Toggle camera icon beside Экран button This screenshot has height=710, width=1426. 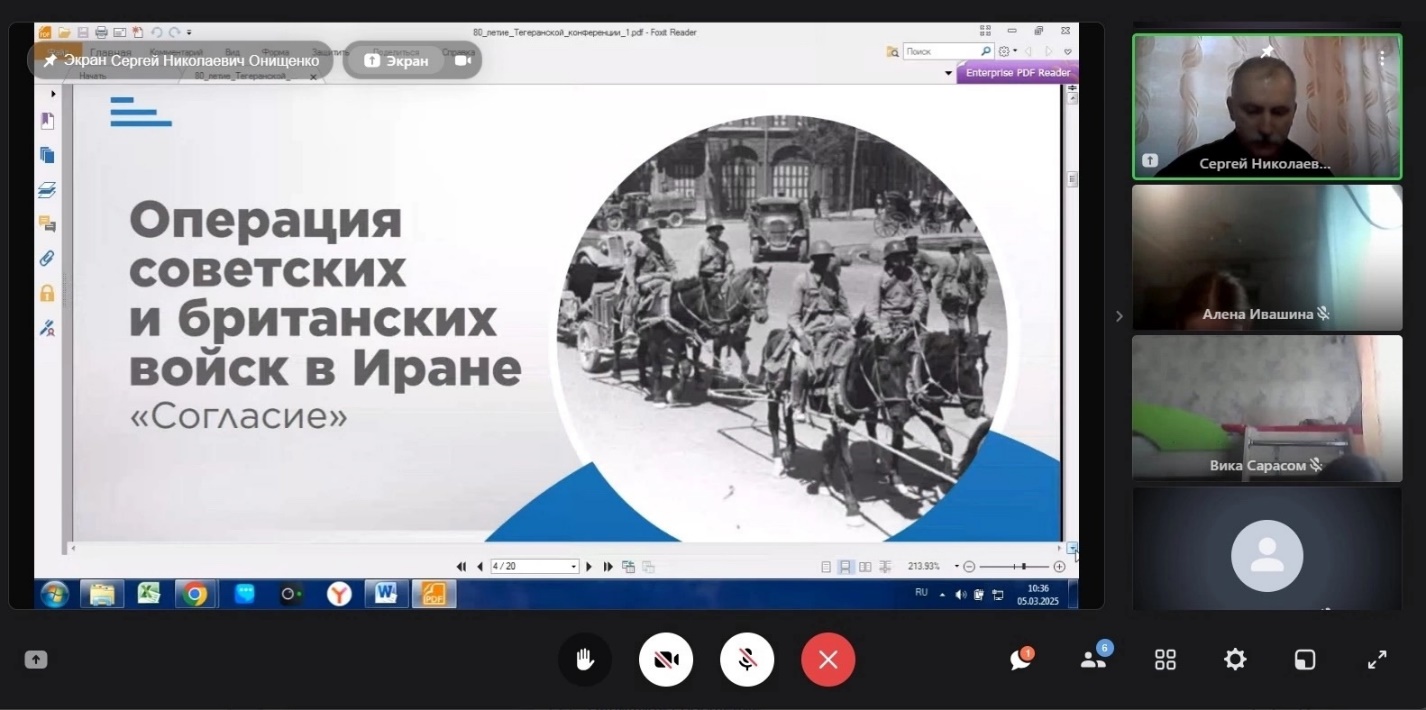(463, 60)
